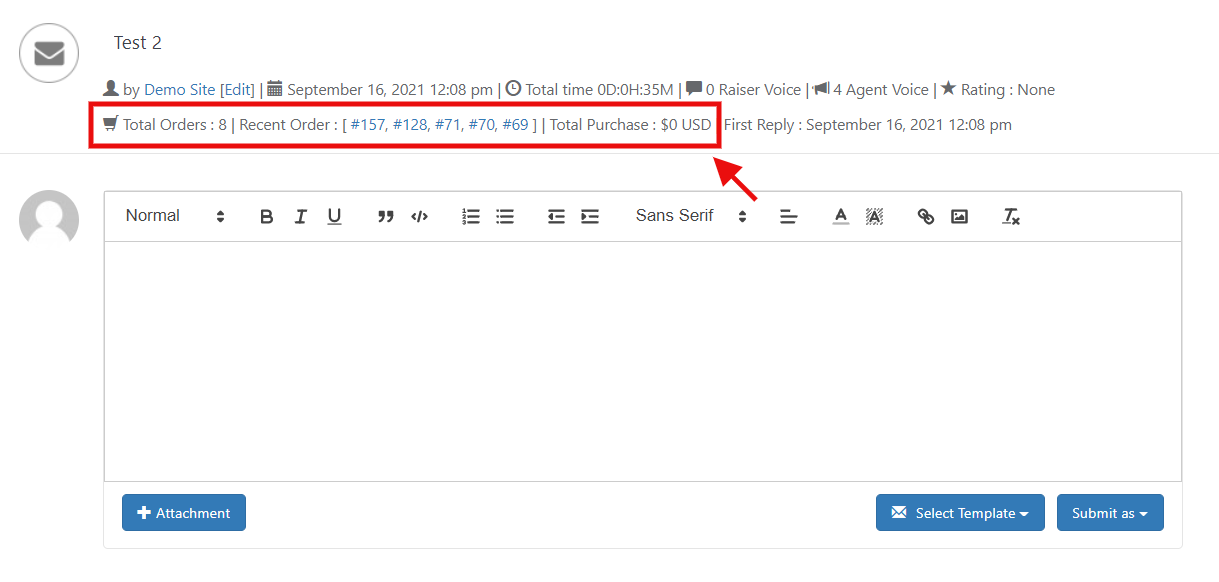Open the text alignment options
The width and height of the screenshot is (1219, 582).
789,216
